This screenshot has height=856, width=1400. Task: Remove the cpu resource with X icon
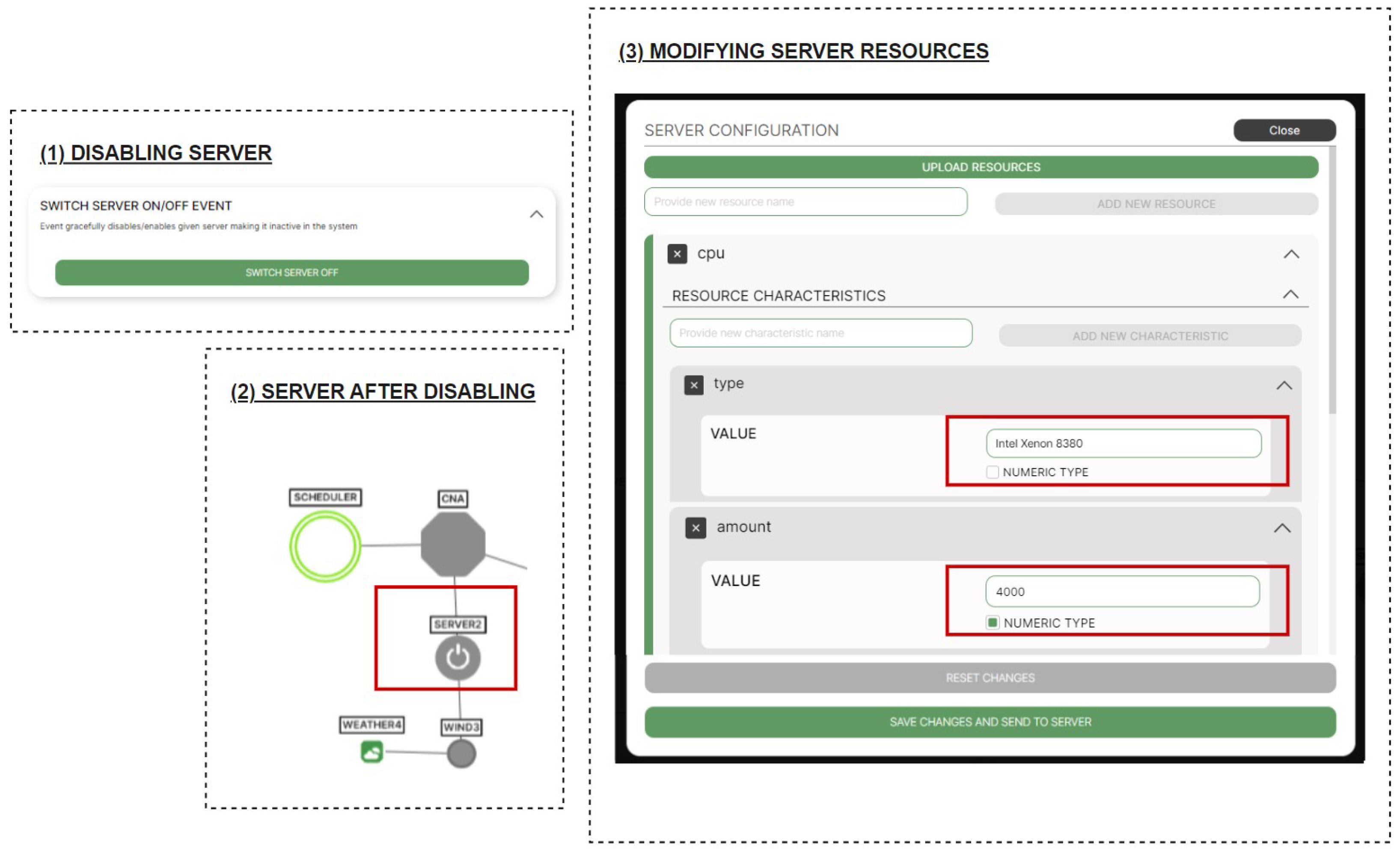677,254
